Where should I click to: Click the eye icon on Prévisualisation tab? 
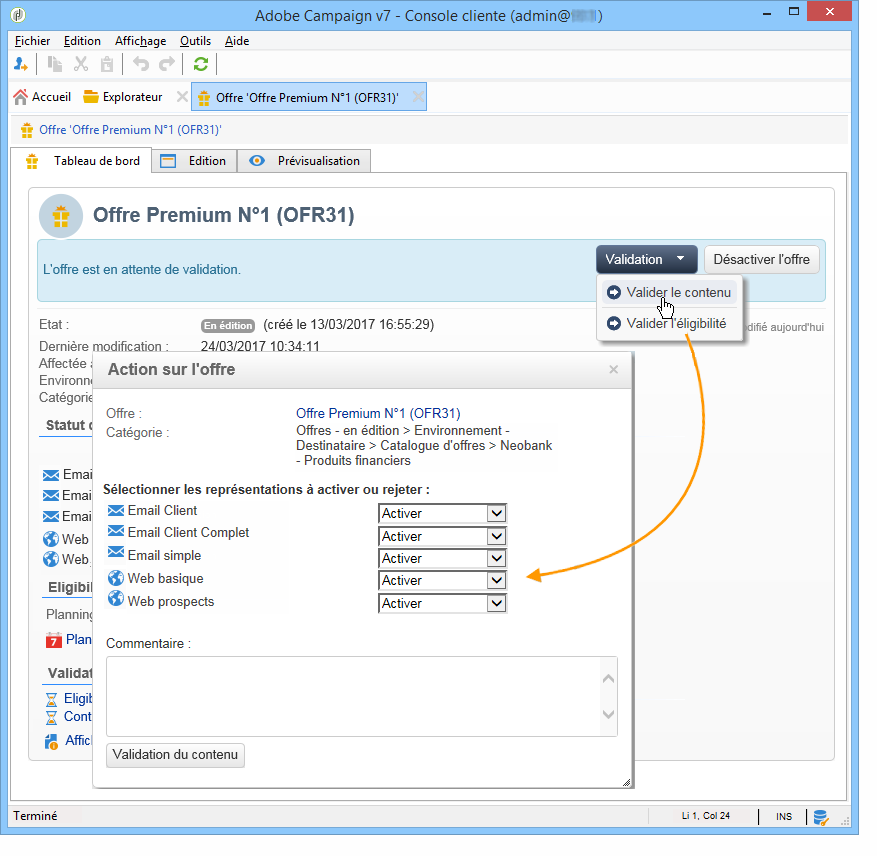(257, 161)
